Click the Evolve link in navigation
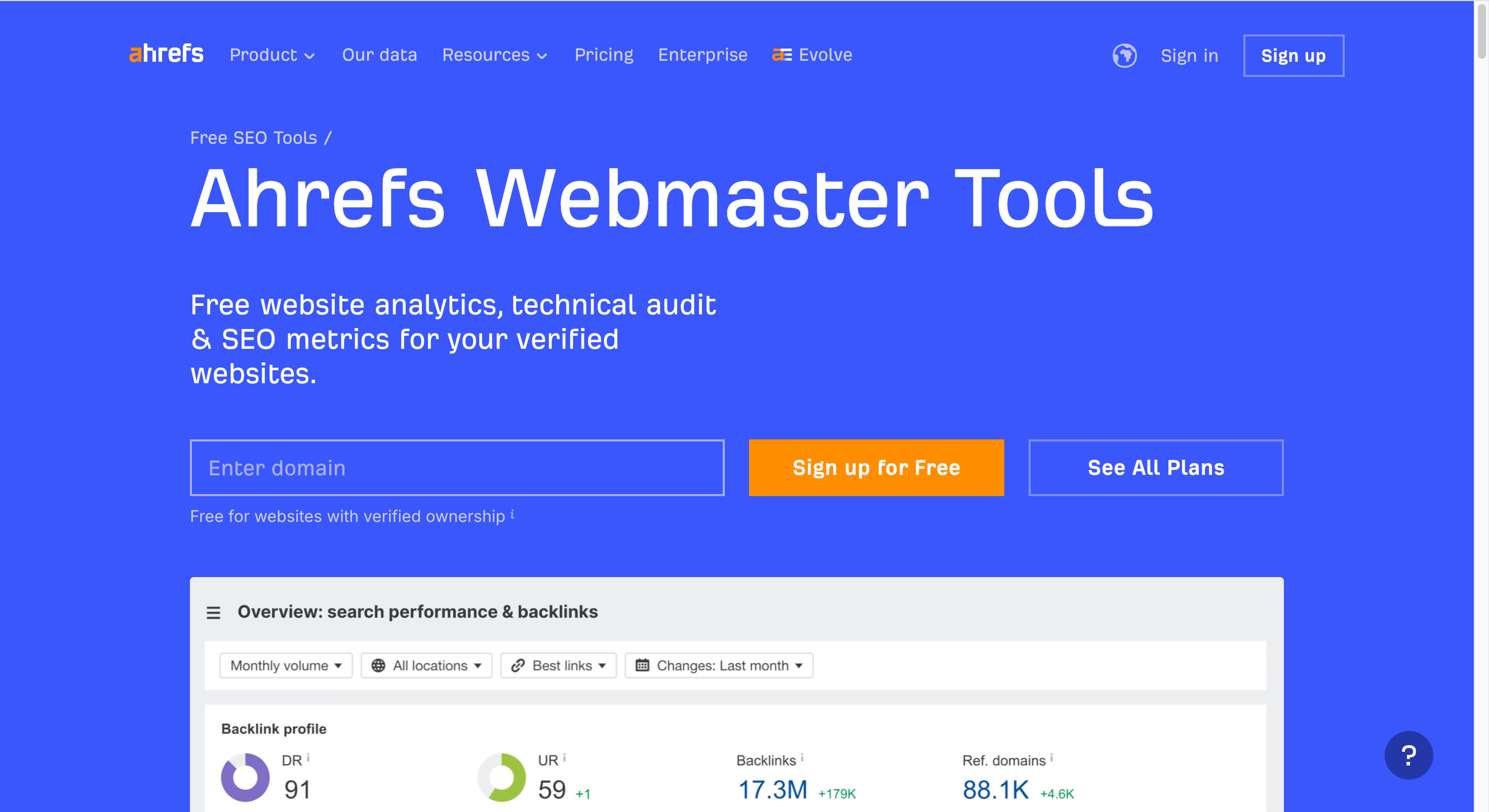 click(x=812, y=55)
